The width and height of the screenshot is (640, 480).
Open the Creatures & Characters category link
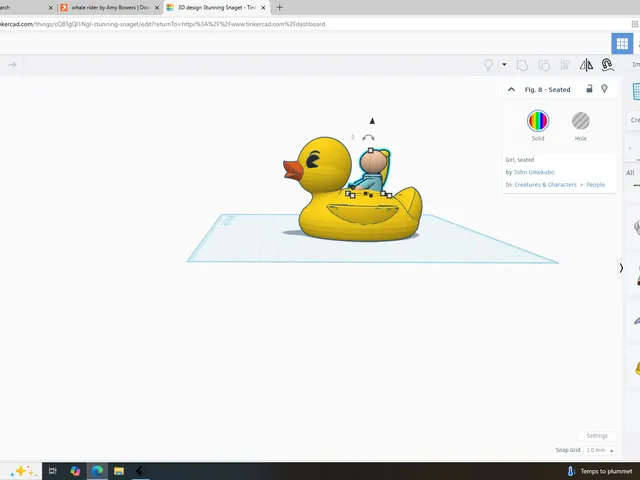point(545,185)
